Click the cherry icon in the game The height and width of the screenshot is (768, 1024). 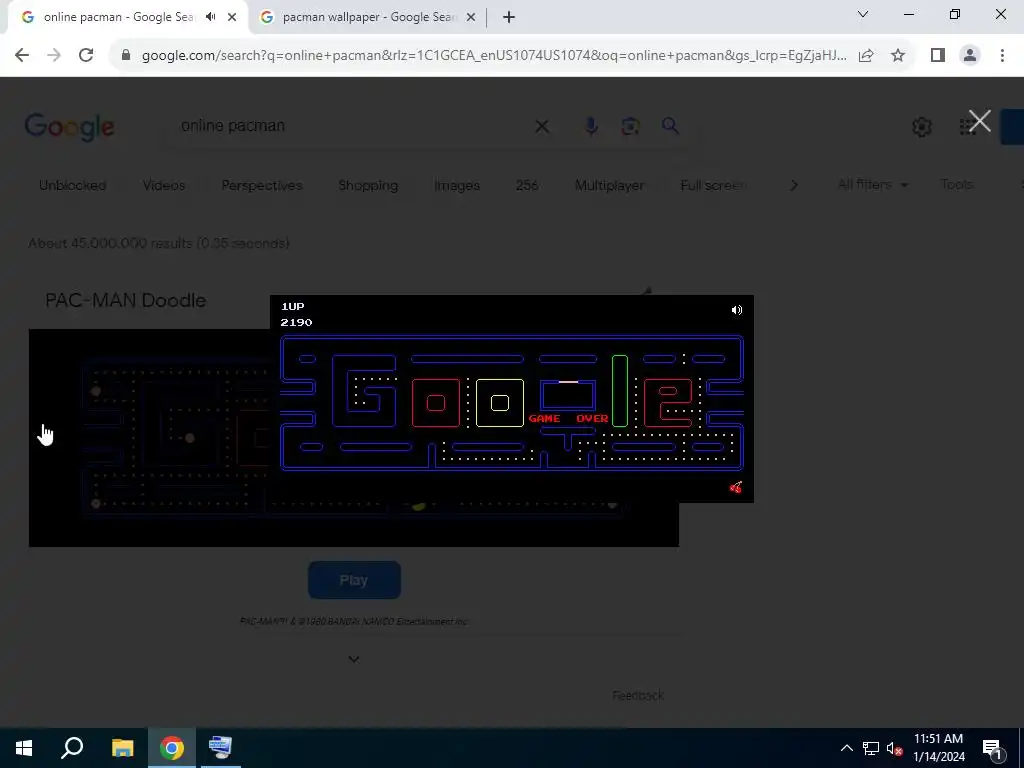736,487
